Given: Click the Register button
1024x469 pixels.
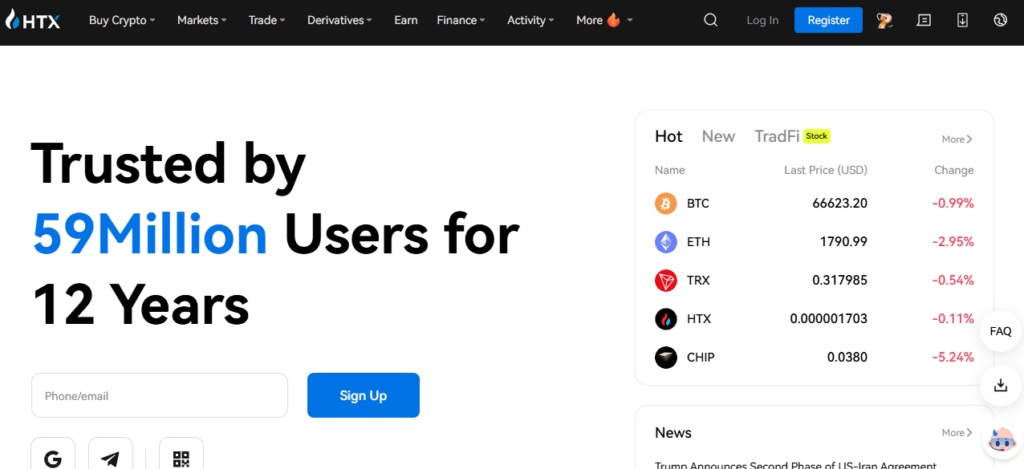Looking at the screenshot, I should (829, 20).
